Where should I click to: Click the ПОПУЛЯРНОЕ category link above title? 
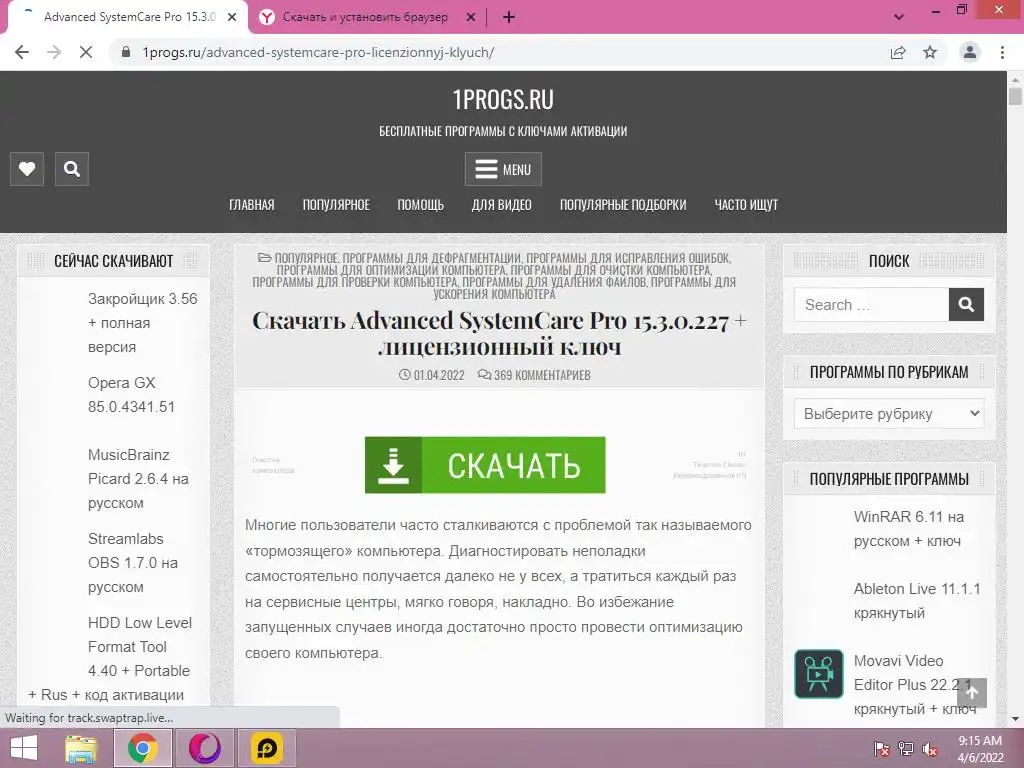[x=306, y=258]
